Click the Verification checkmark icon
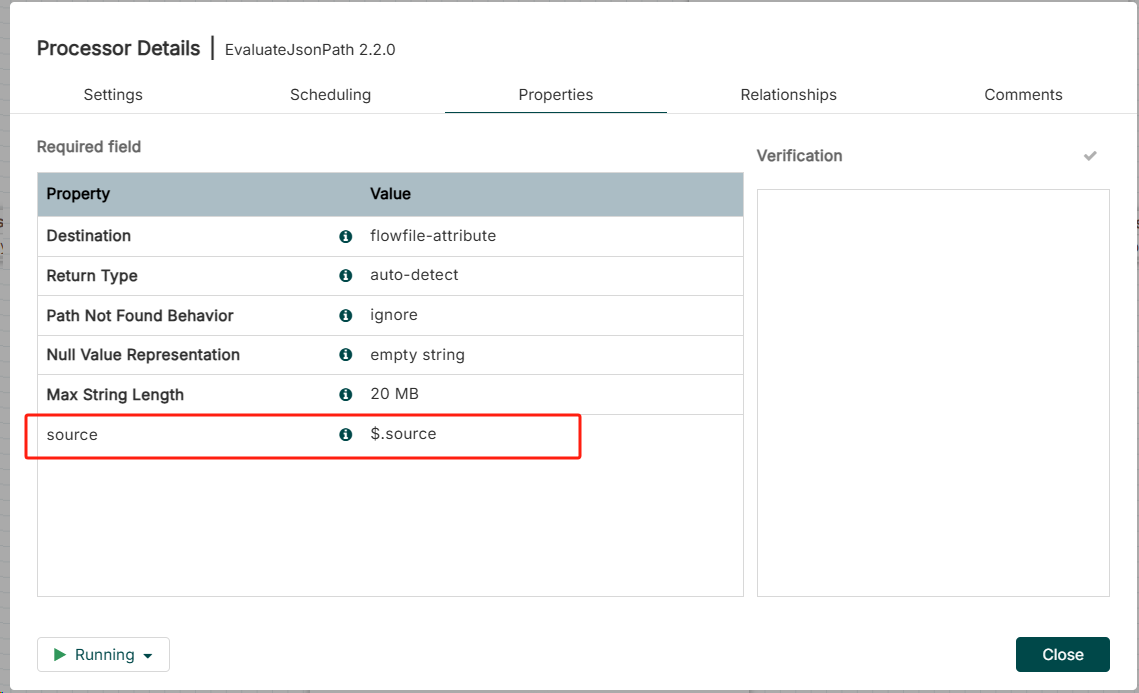The image size is (1139, 693). (x=1090, y=156)
